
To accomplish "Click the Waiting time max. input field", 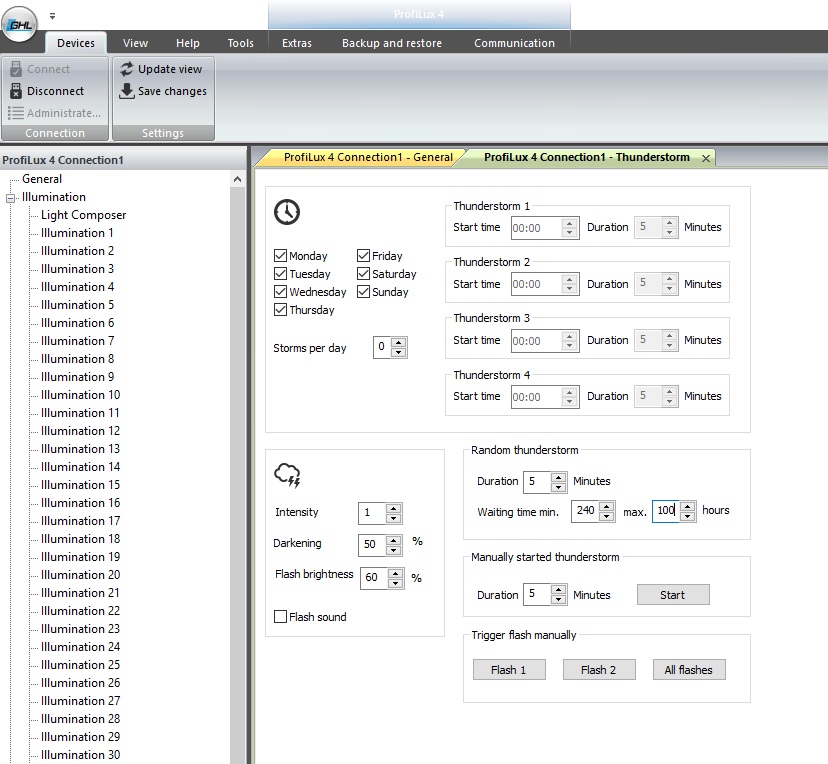I will (666, 511).
